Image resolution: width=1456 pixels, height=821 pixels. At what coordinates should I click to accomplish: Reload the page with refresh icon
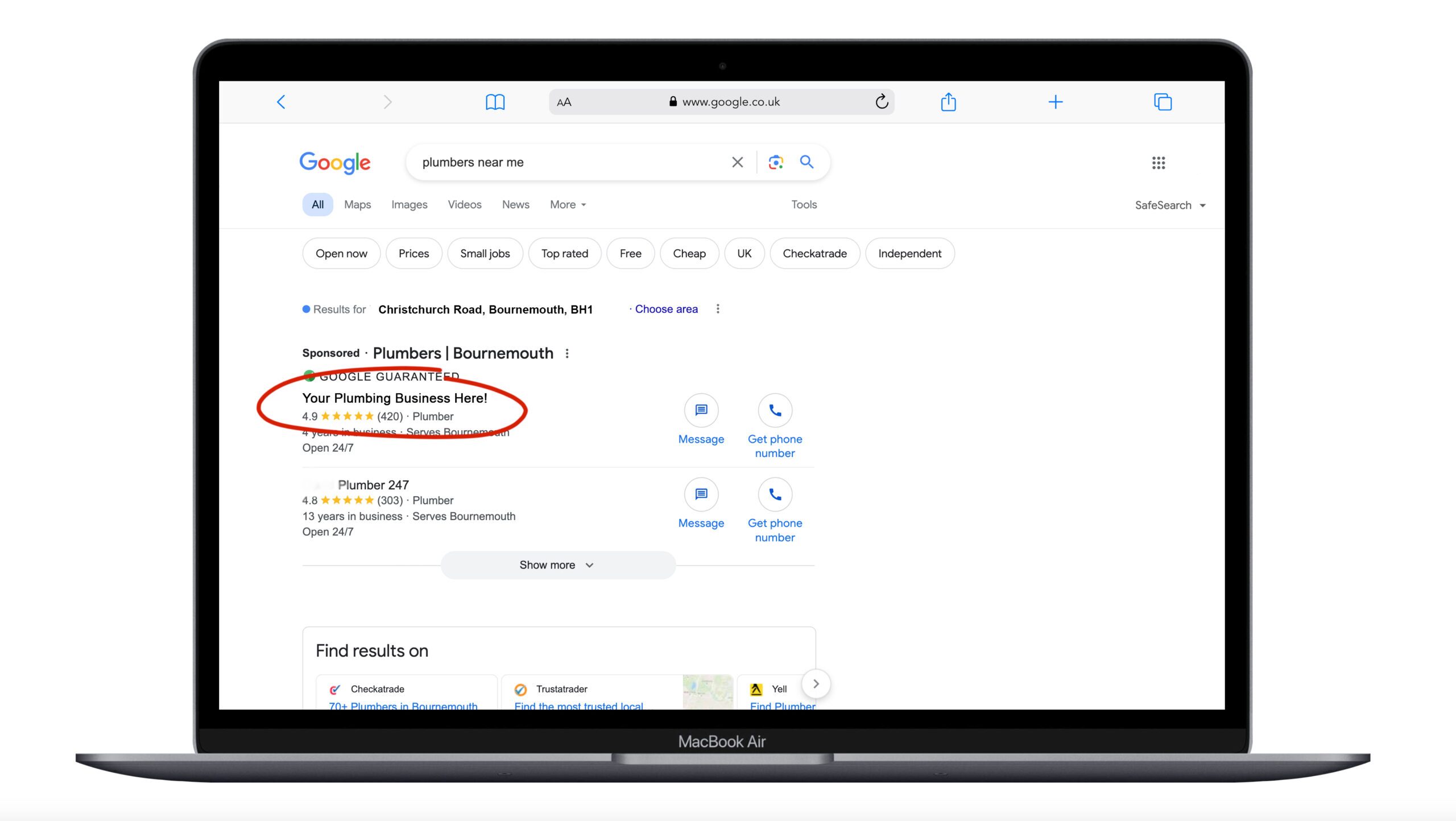point(882,102)
